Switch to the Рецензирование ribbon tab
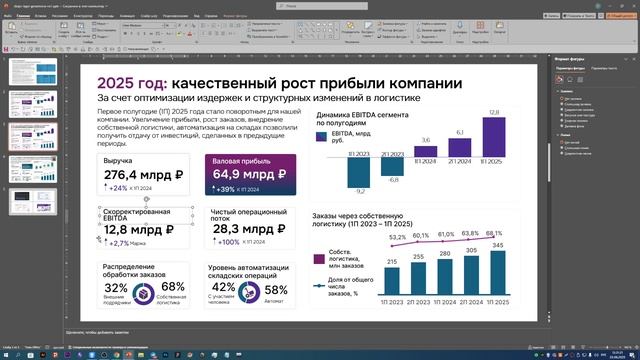640x360 pixels. pos(175,16)
